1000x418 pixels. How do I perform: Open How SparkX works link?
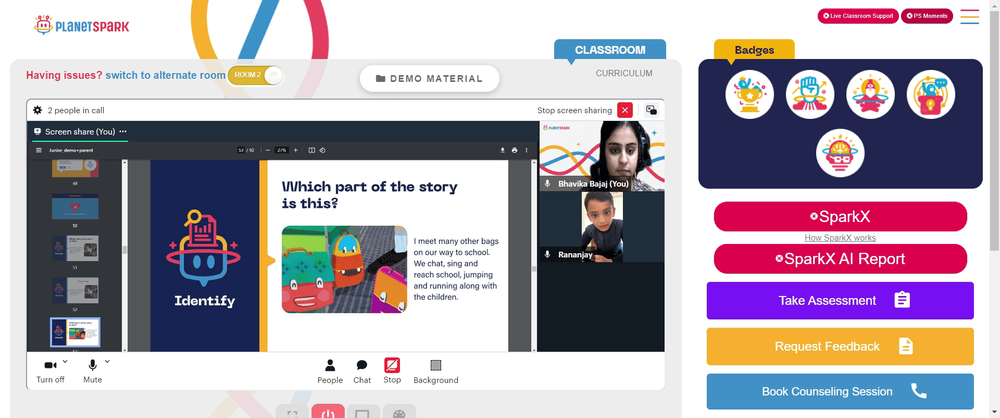coord(840,237)
